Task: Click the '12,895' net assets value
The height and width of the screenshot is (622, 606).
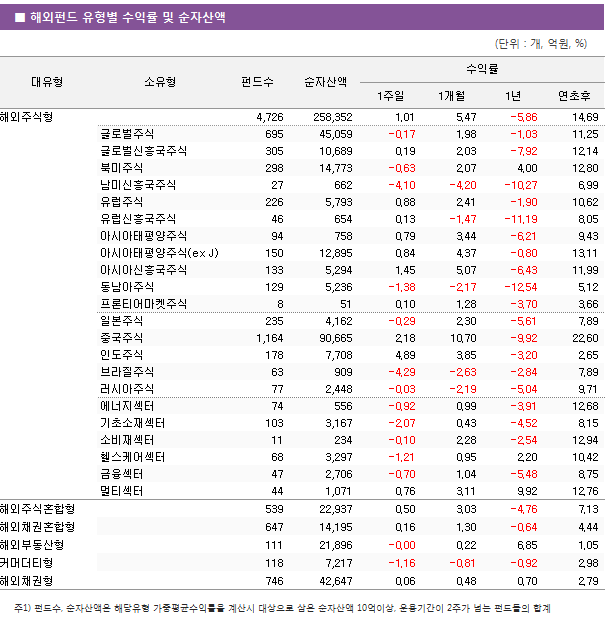Action: (x=336, y=253)
